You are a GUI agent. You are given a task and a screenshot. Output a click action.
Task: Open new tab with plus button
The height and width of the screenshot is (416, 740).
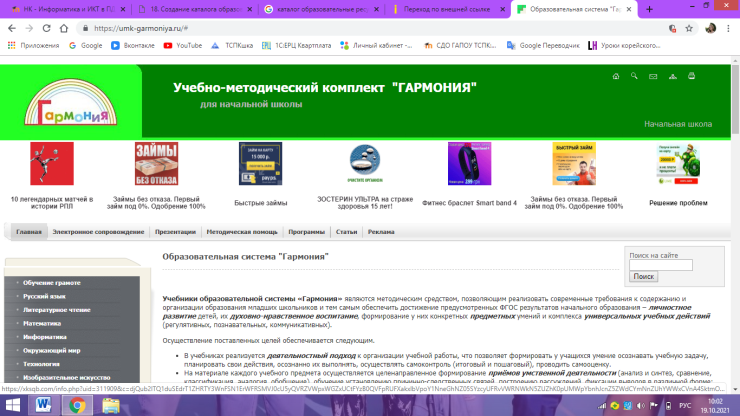tap(649, 9)
